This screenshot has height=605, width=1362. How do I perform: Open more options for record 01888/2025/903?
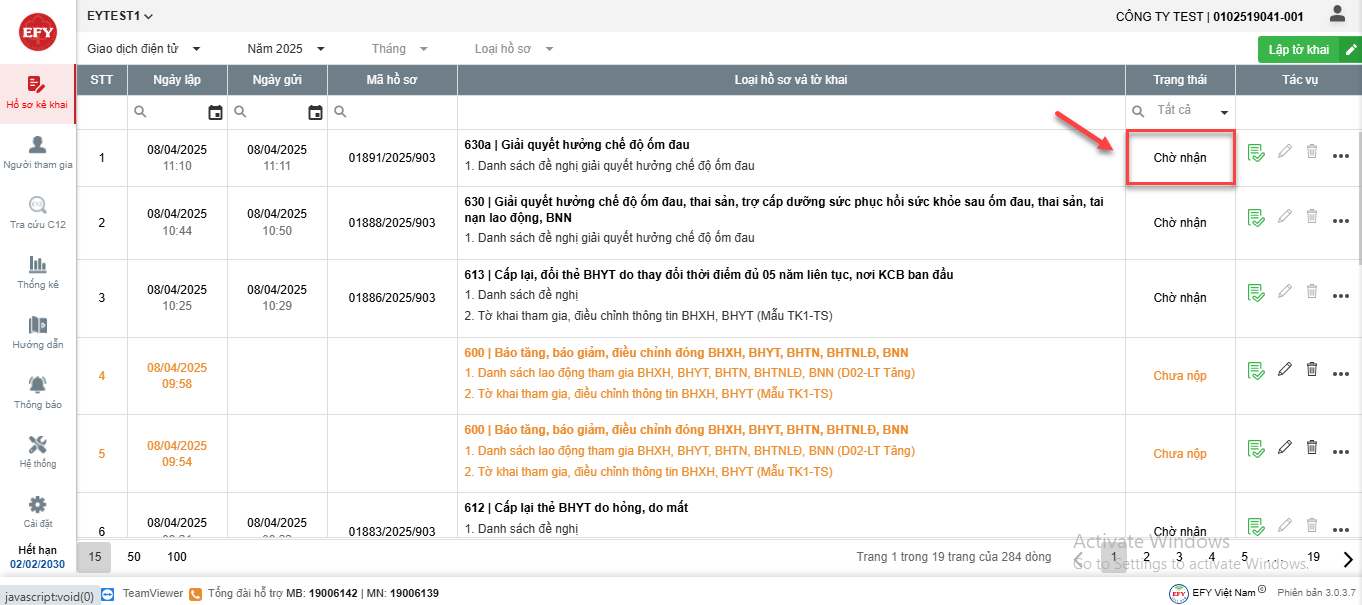click(1341, 221)
